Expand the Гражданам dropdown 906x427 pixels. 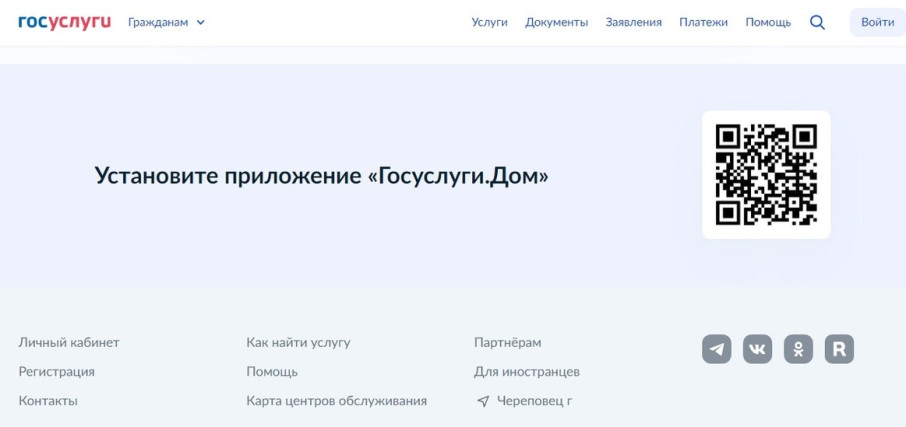pos(166,23)
